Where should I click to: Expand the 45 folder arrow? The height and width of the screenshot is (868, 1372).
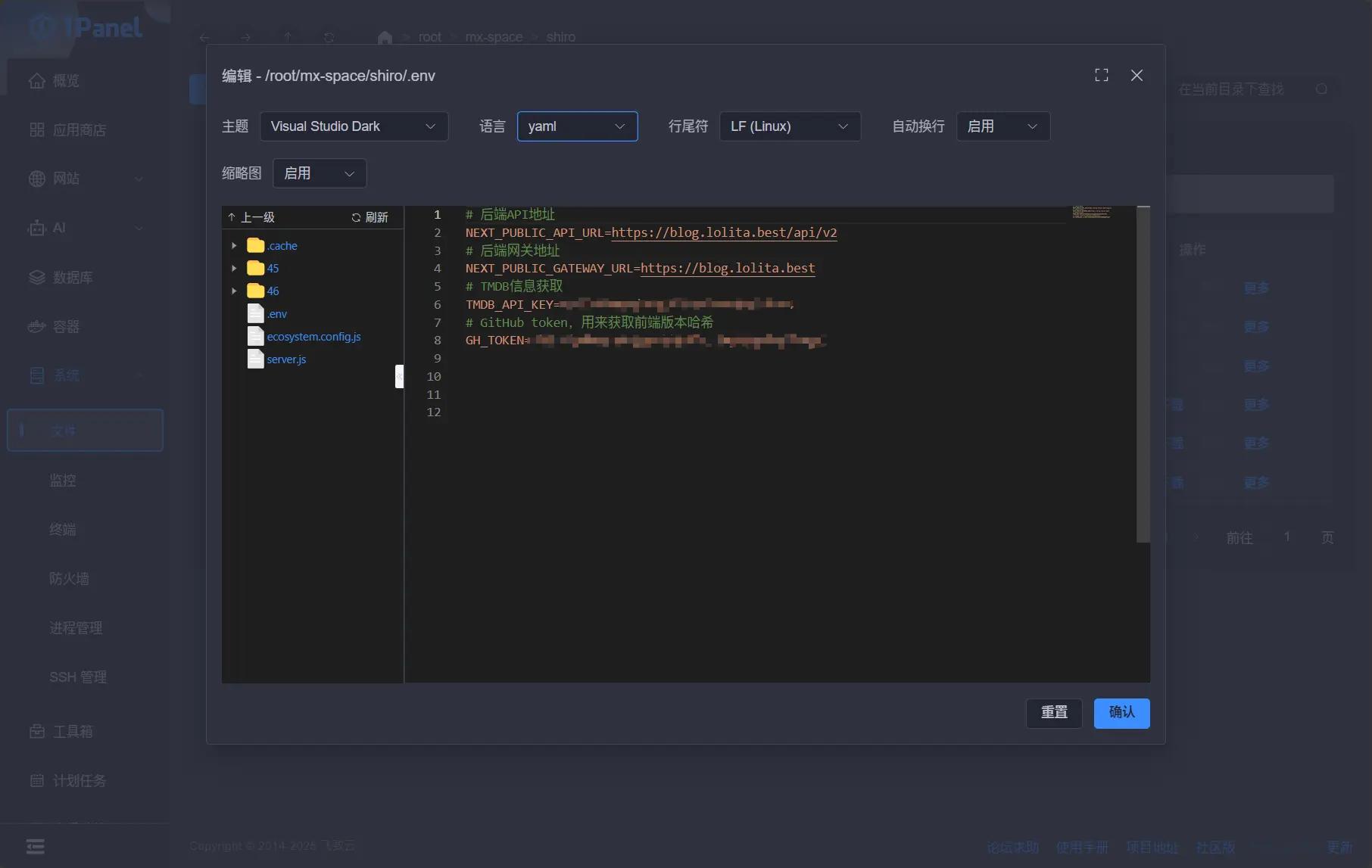(234, 269)
